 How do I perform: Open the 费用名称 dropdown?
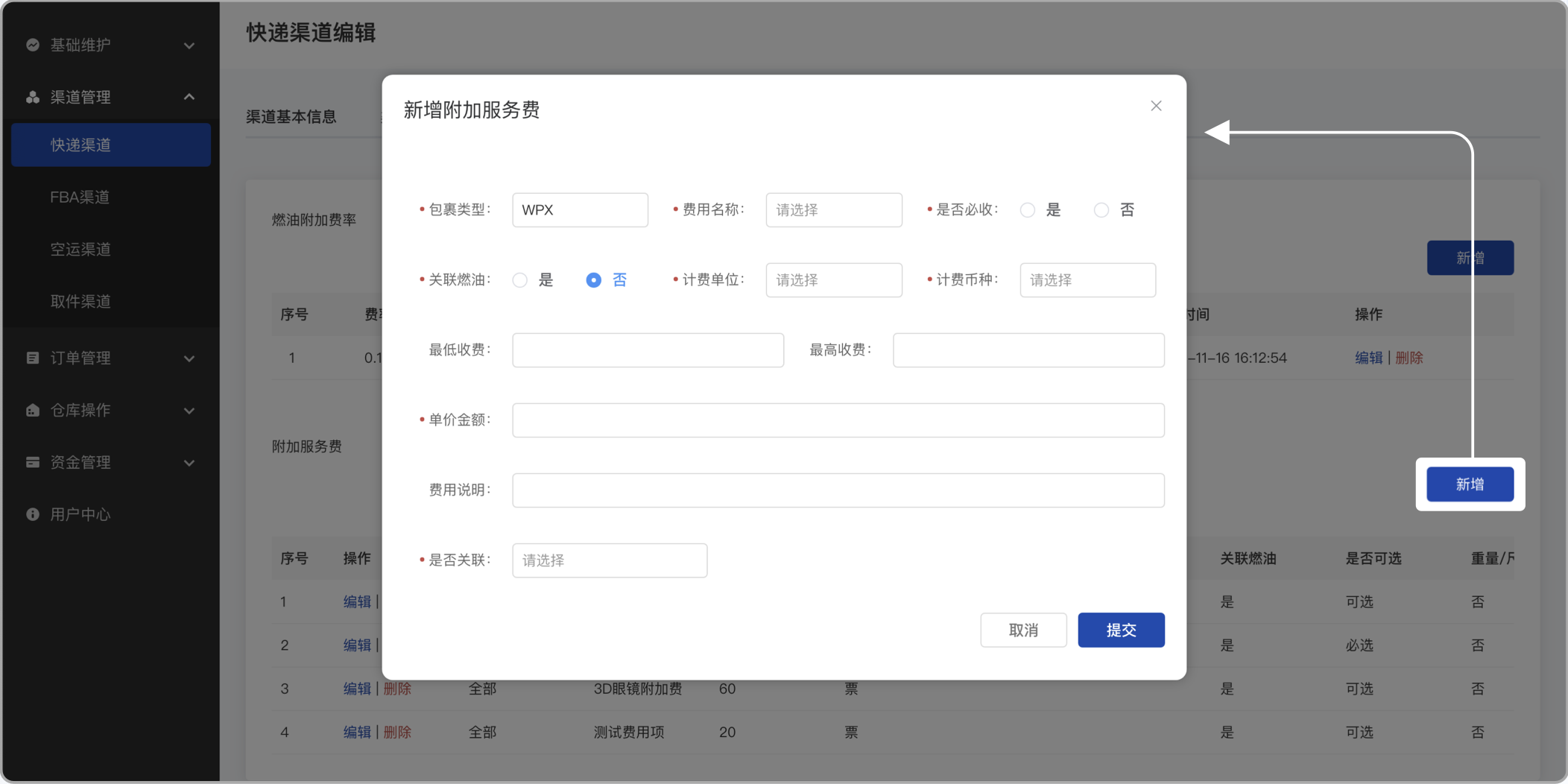(833, 209)
